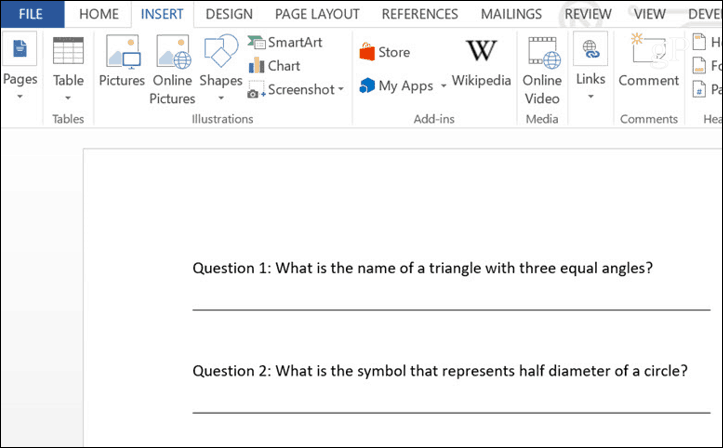This screenshot has width=723, height=448.
Task: Click the Wikipedia label
Action: click(481, 81)
